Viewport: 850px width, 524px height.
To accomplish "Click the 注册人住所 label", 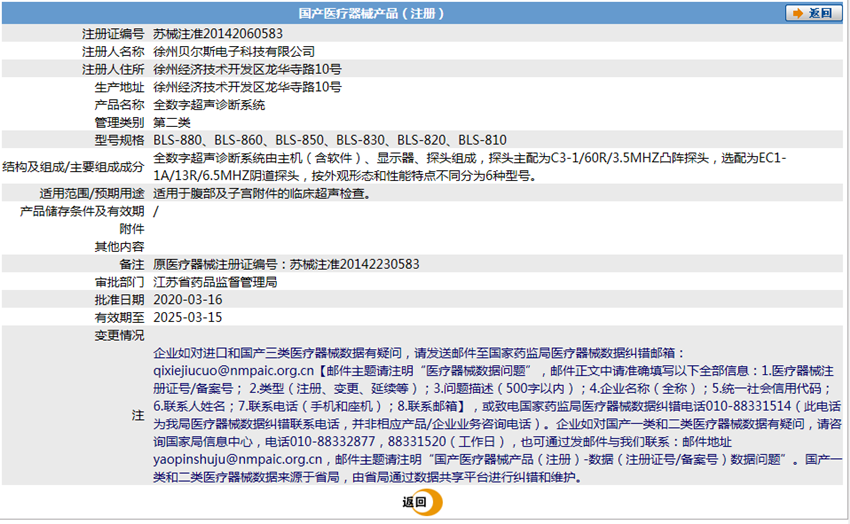I will pyautogui.click(x=113, y=69).
